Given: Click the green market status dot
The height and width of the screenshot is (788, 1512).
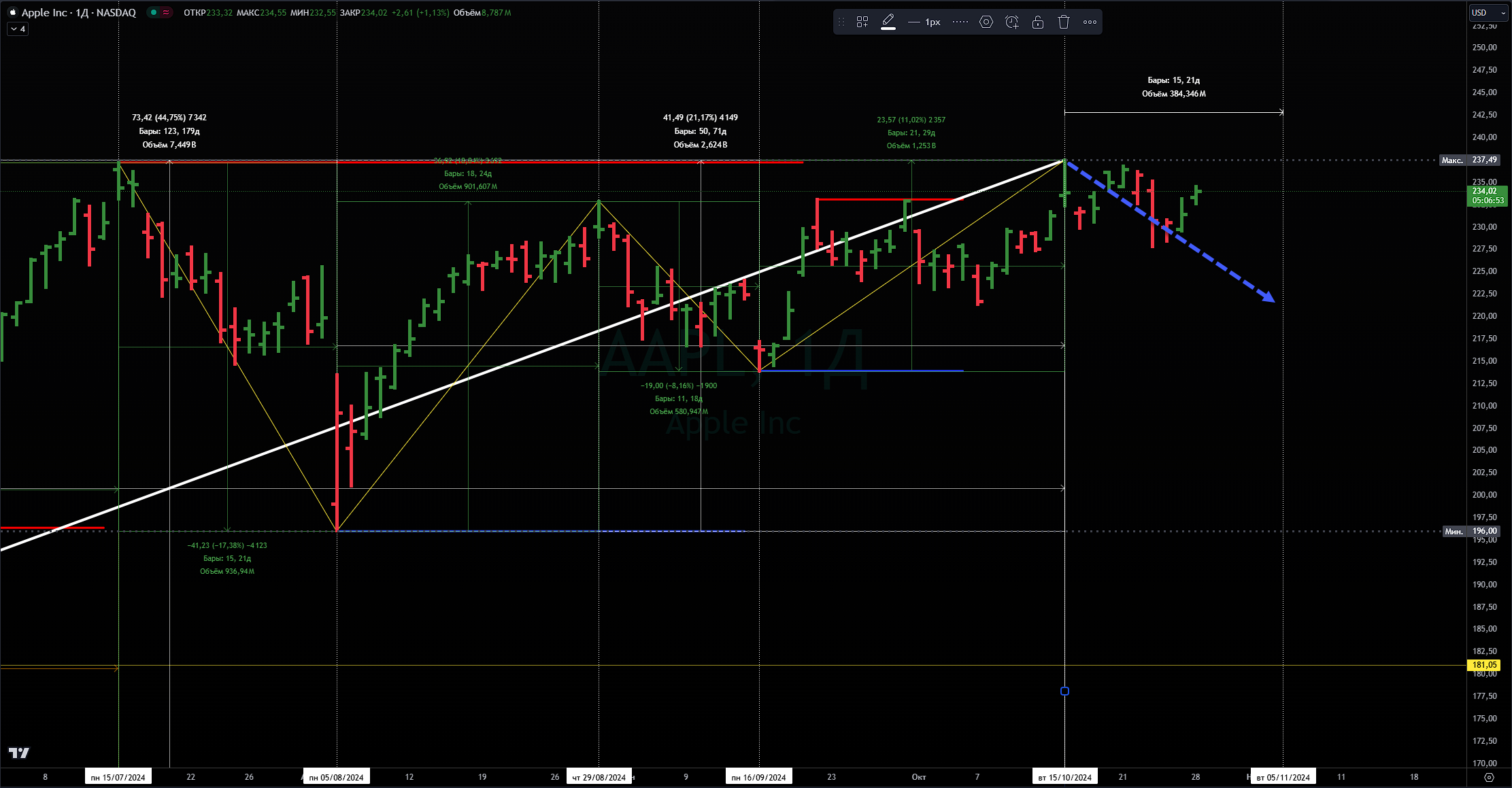Looking at the screenshot, I should tap(154, 12).
